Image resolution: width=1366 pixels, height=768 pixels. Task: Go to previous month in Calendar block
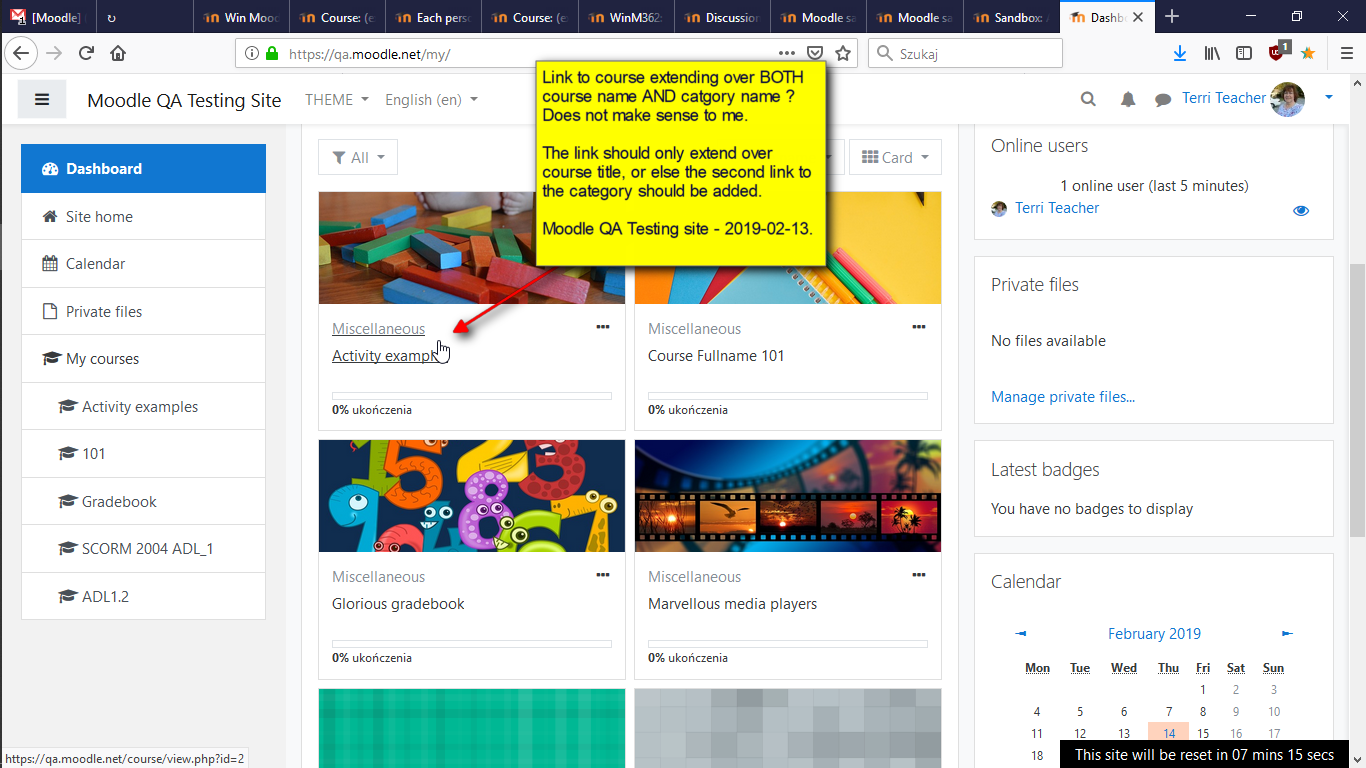1021,633
